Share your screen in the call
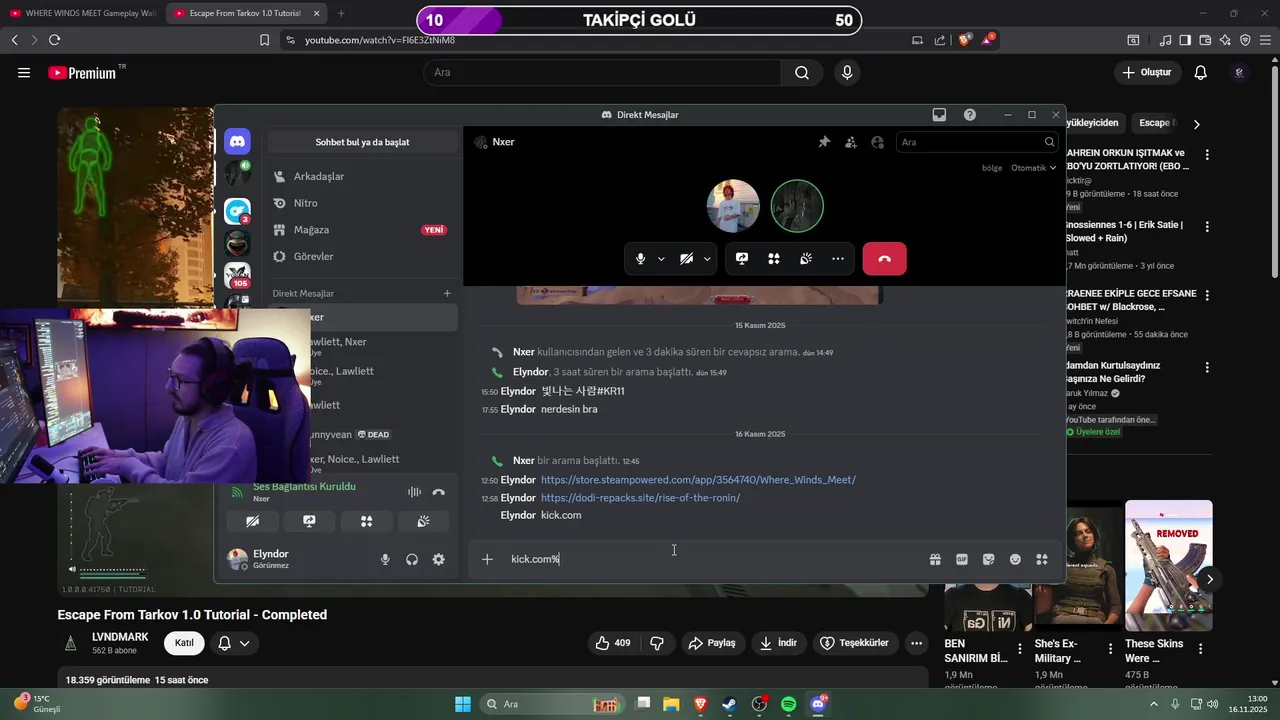This screenshot has height=720, width=1280. [742, 258]
